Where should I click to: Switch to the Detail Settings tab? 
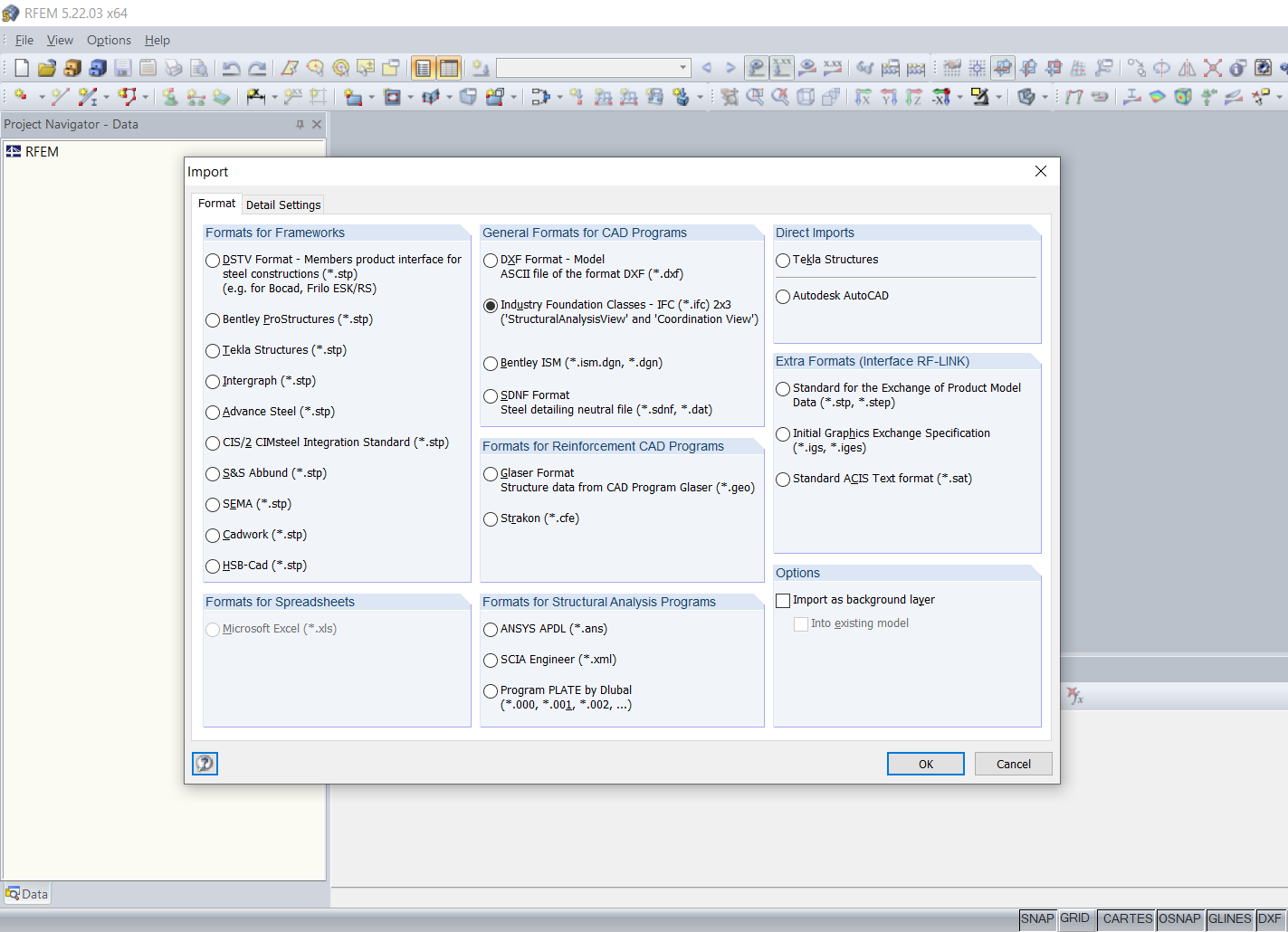(282, 204)
